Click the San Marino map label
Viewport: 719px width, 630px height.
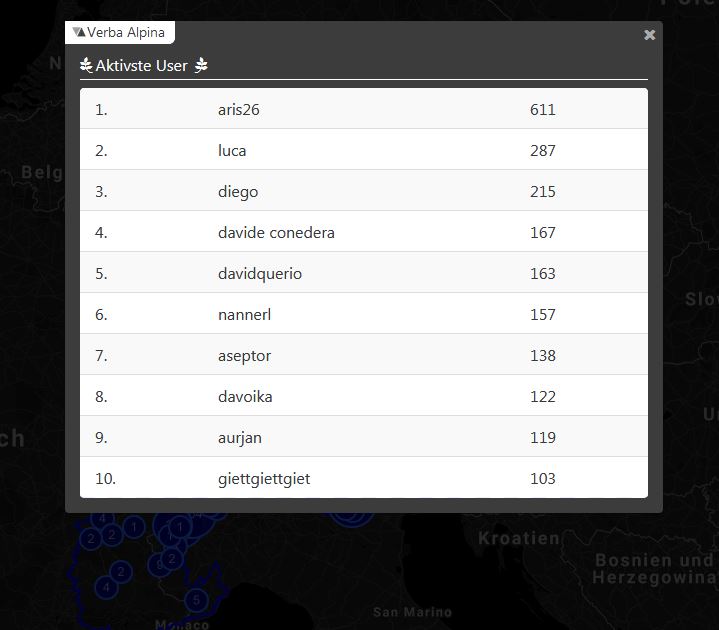click(x=412, y=612)
